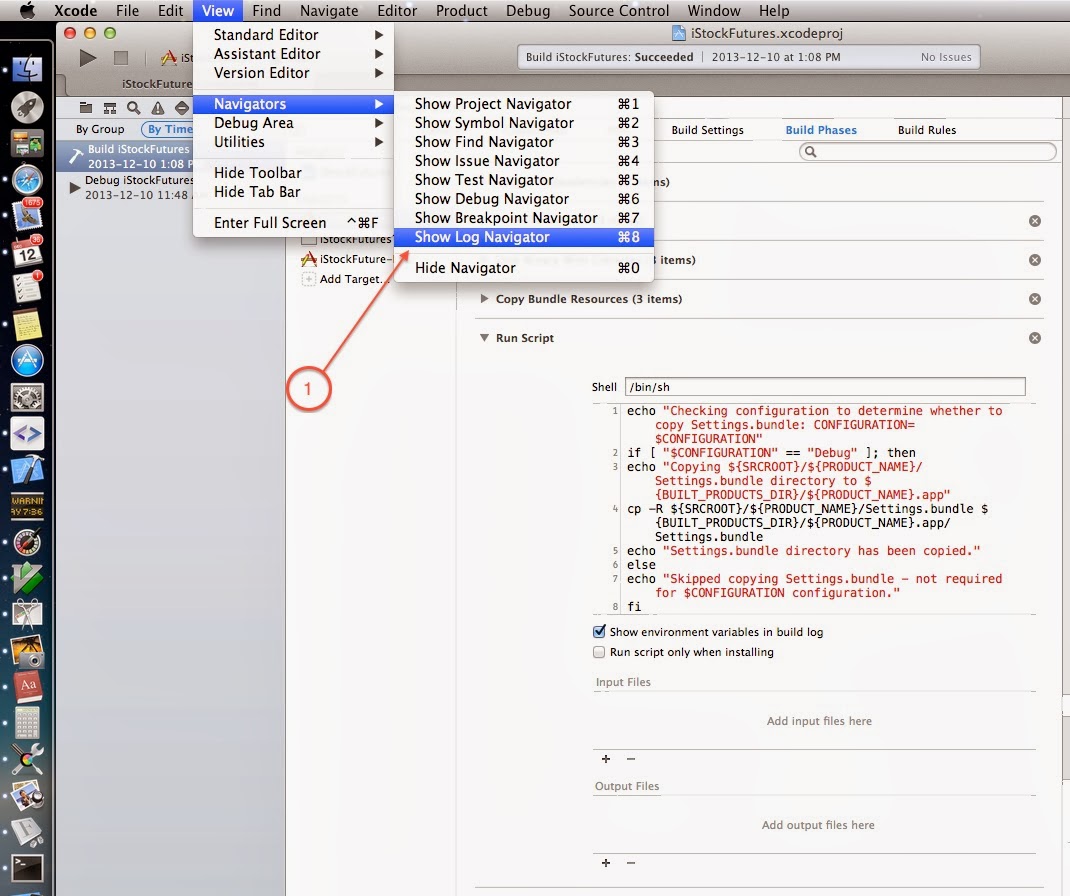This screenshot has height=896, width=1070.
Task: Enable Run script only when installing
Action: 599,652
